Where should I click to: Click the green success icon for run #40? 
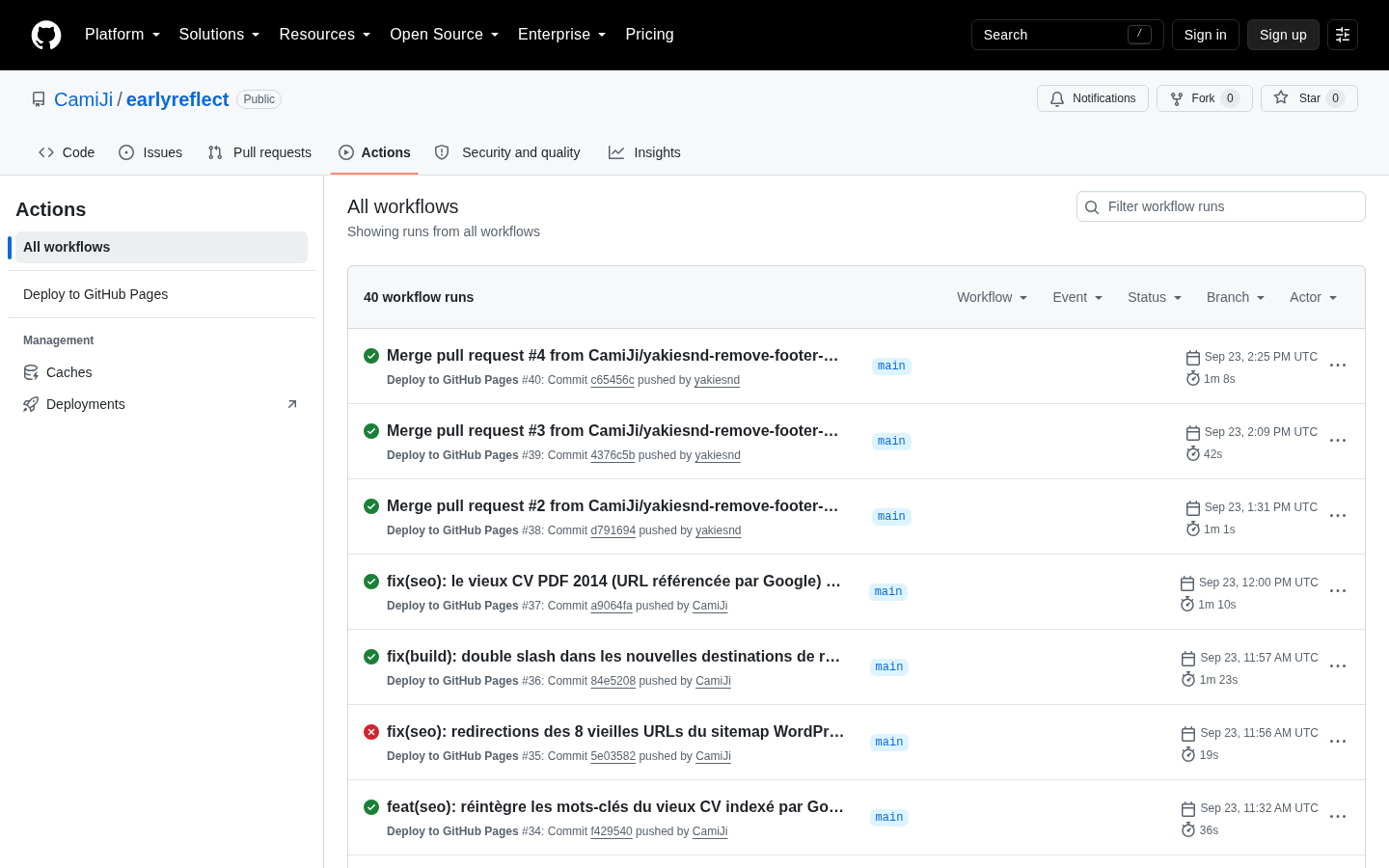371,356
